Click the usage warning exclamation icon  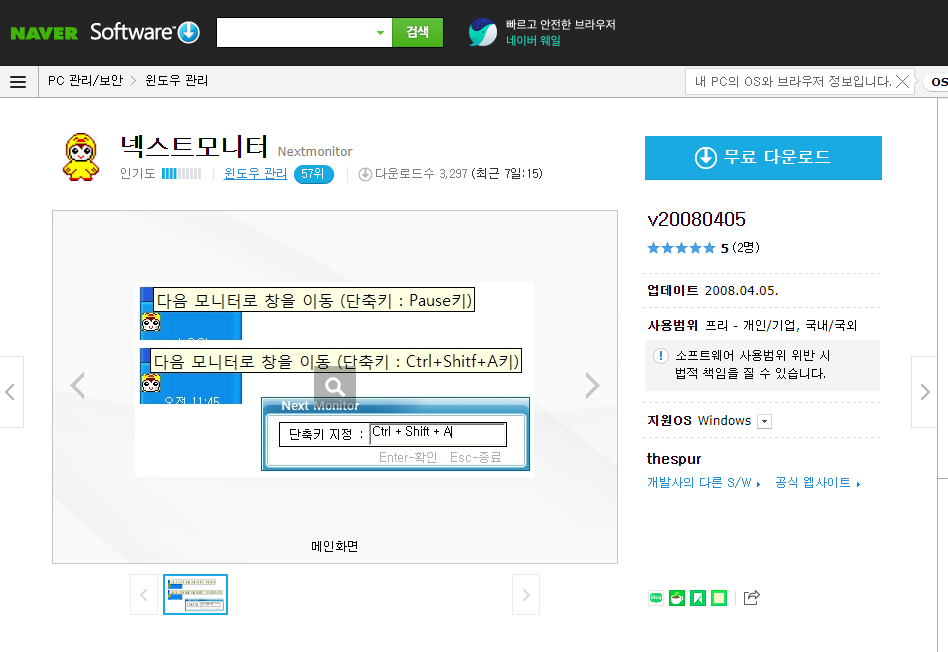click(x=661, y=356)
